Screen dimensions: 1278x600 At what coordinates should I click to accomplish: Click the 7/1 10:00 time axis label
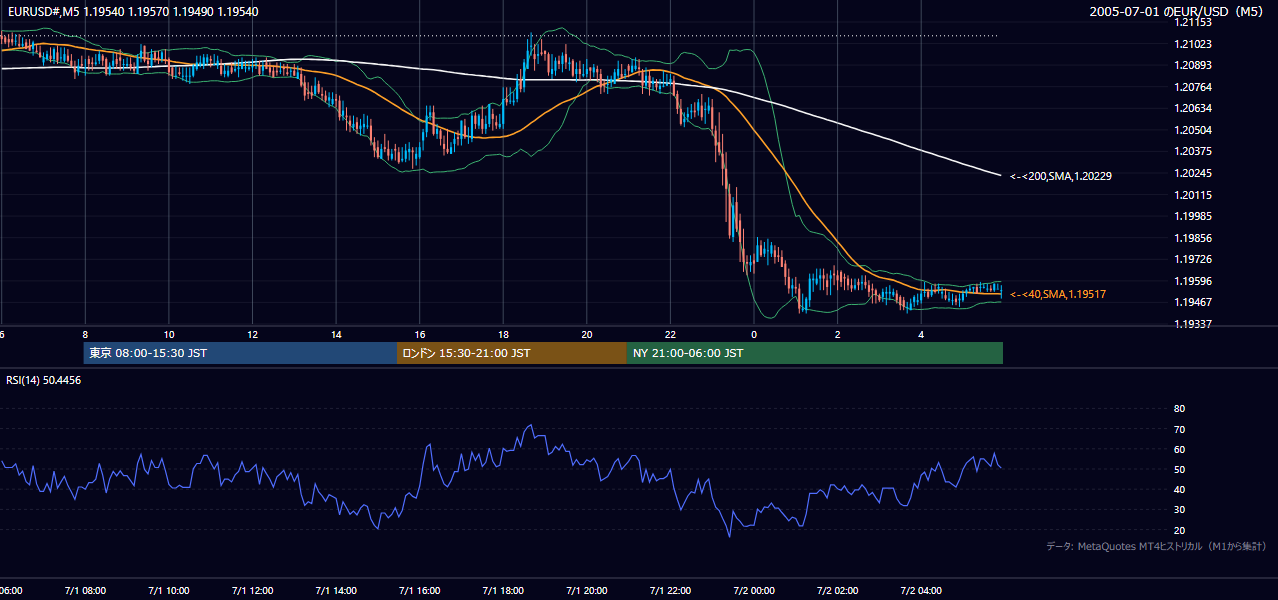[x=169, y=590]
